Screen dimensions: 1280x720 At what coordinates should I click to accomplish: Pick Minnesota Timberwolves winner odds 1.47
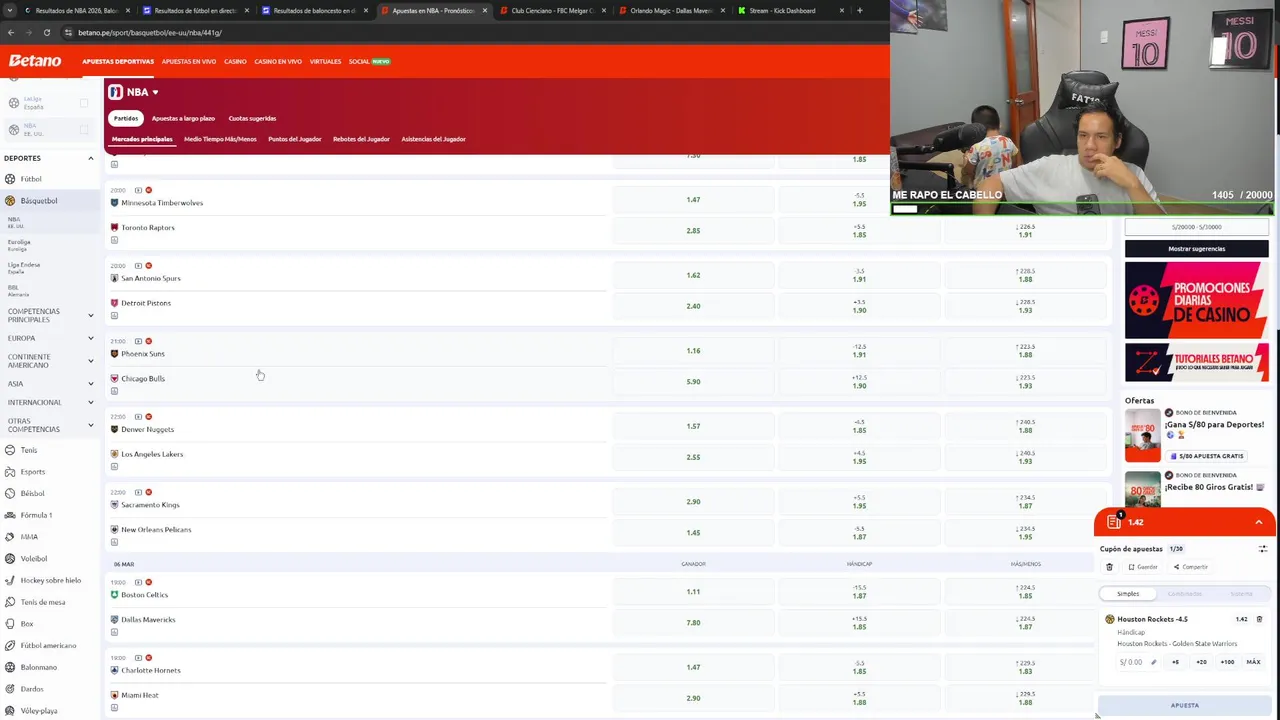pos(693,200)
